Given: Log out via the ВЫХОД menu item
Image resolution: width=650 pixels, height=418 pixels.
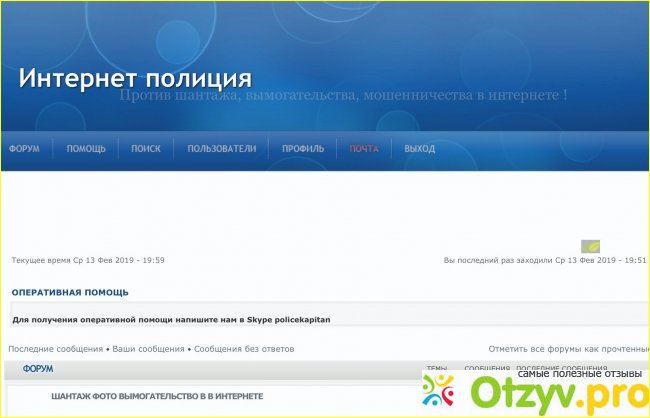Looking at the screenshot, I should pyautogui.click(x=419, y=149).
